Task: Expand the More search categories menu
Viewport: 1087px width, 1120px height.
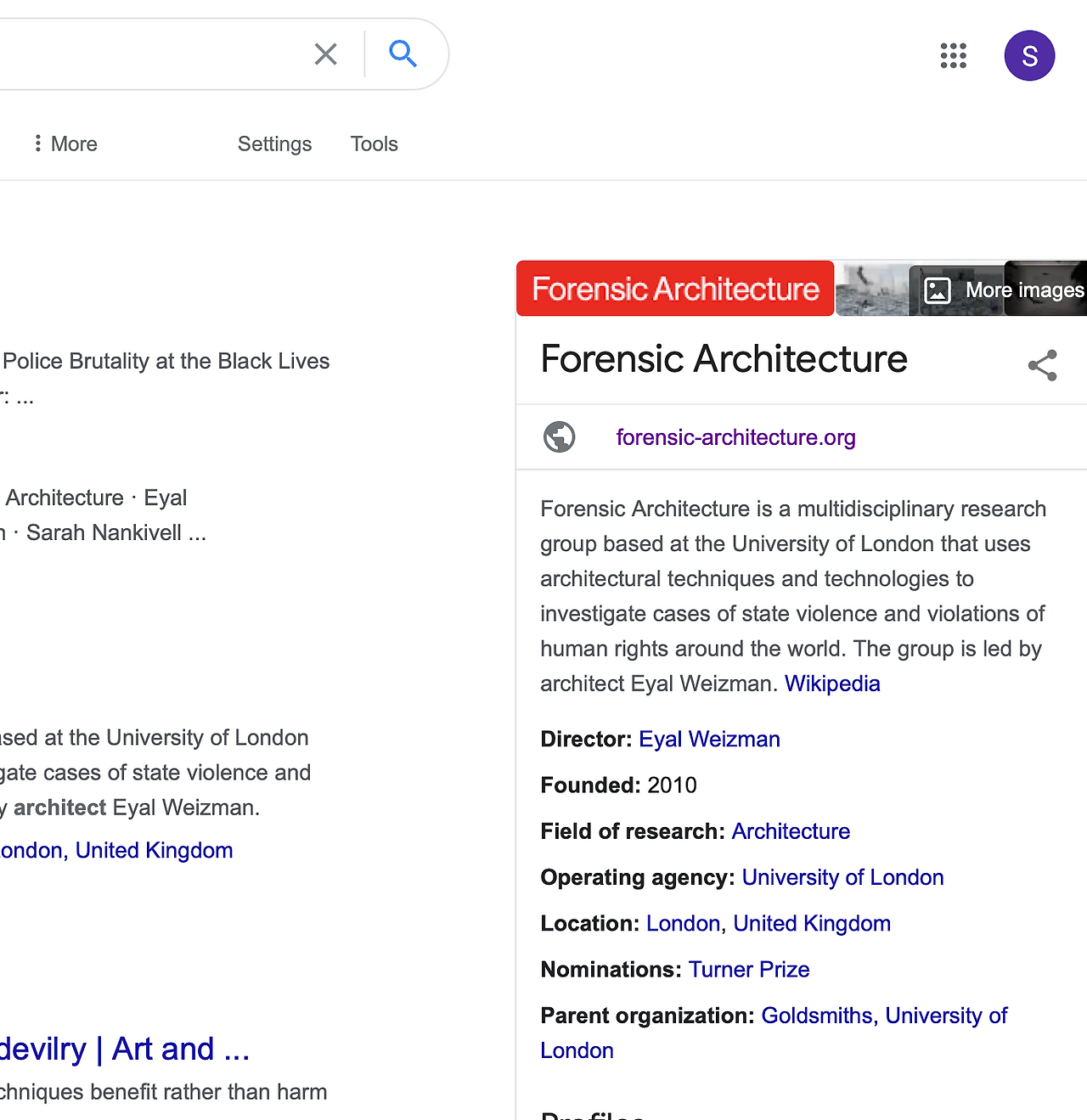Action: [65, 144]
